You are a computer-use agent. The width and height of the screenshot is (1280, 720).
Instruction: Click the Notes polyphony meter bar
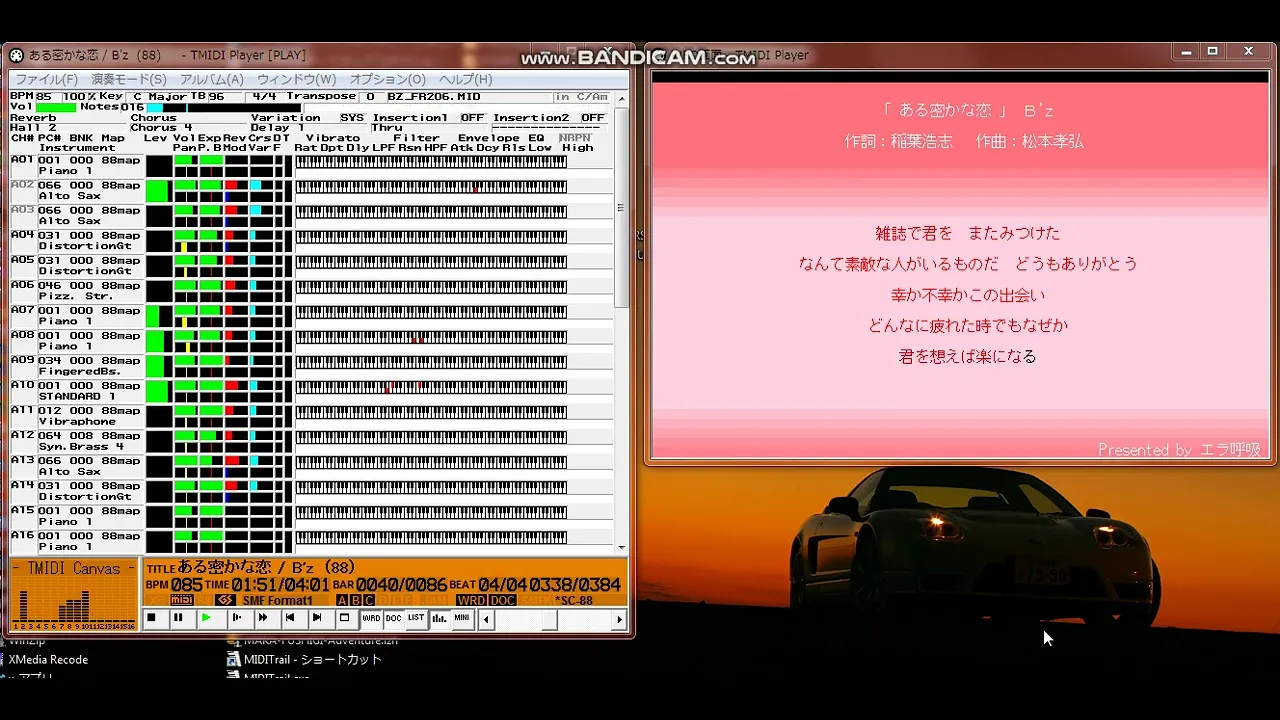pos(223,107)
